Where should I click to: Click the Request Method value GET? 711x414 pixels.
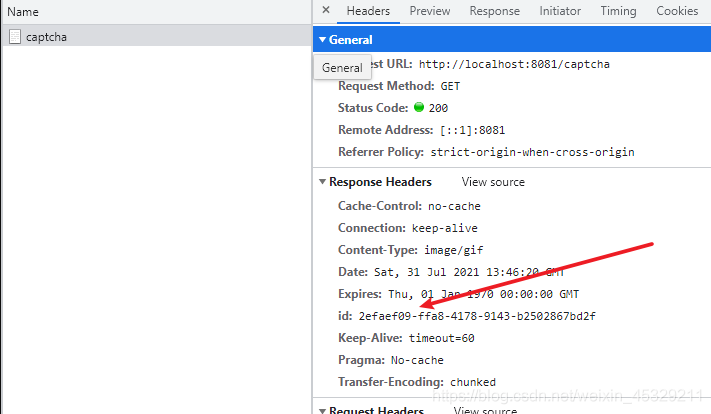pyautogui.click(x=450, y=86)
